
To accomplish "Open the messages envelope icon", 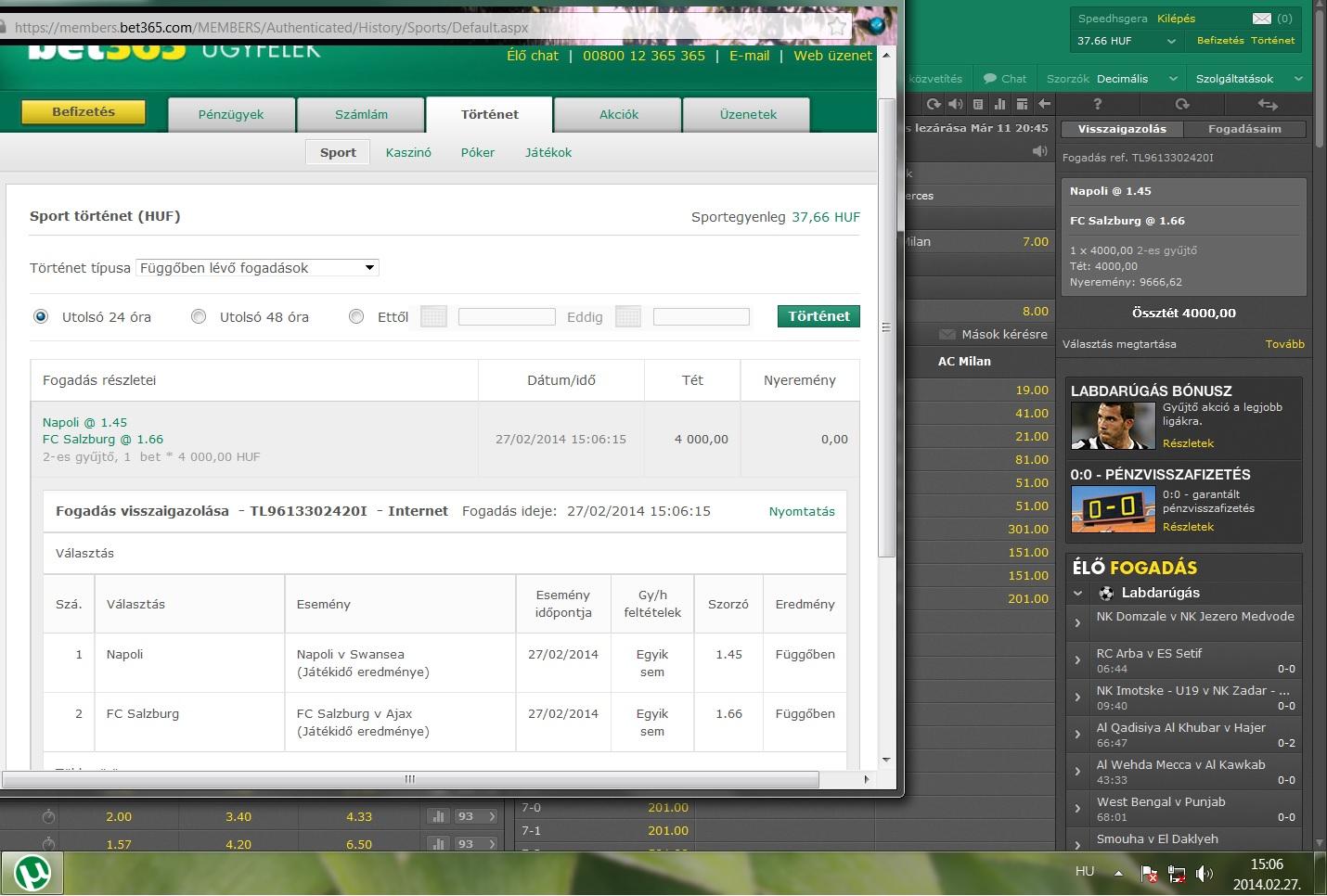I will (1261, 19).
